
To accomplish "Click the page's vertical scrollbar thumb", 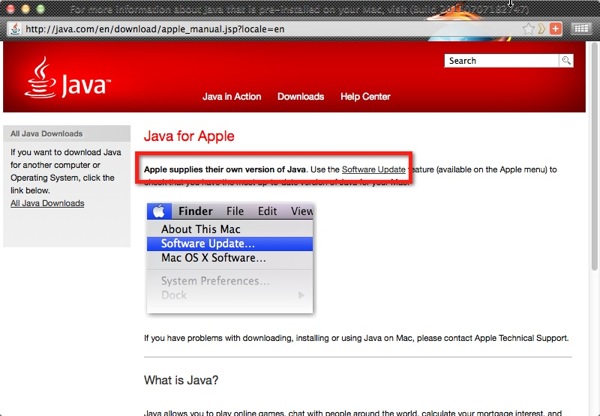I will tap(594, 157).
